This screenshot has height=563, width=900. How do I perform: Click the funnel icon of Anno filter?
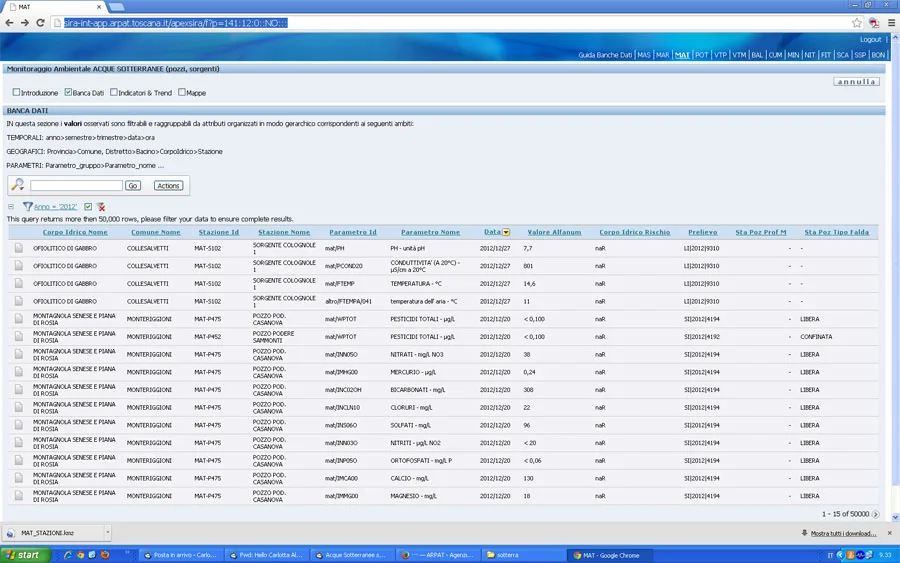27,207
